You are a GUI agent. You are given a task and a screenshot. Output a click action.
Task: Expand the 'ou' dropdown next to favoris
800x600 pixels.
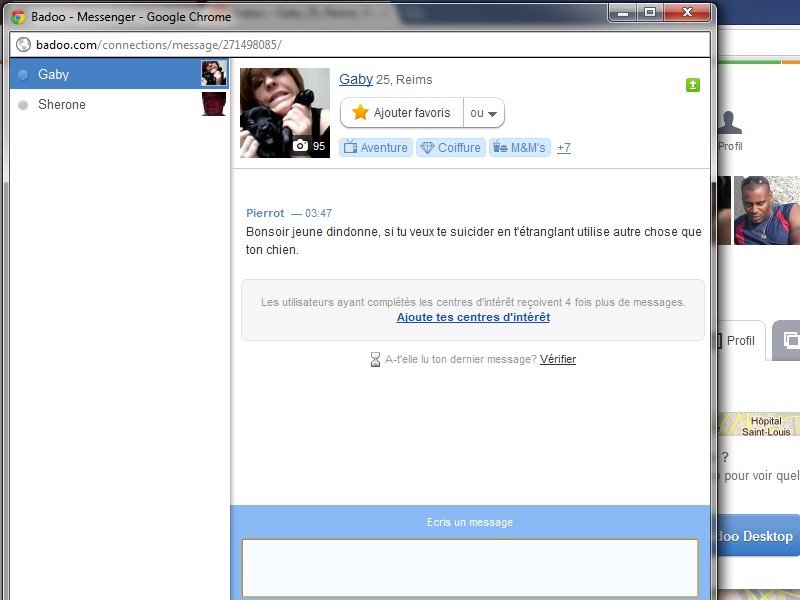[x=484, y=112]
